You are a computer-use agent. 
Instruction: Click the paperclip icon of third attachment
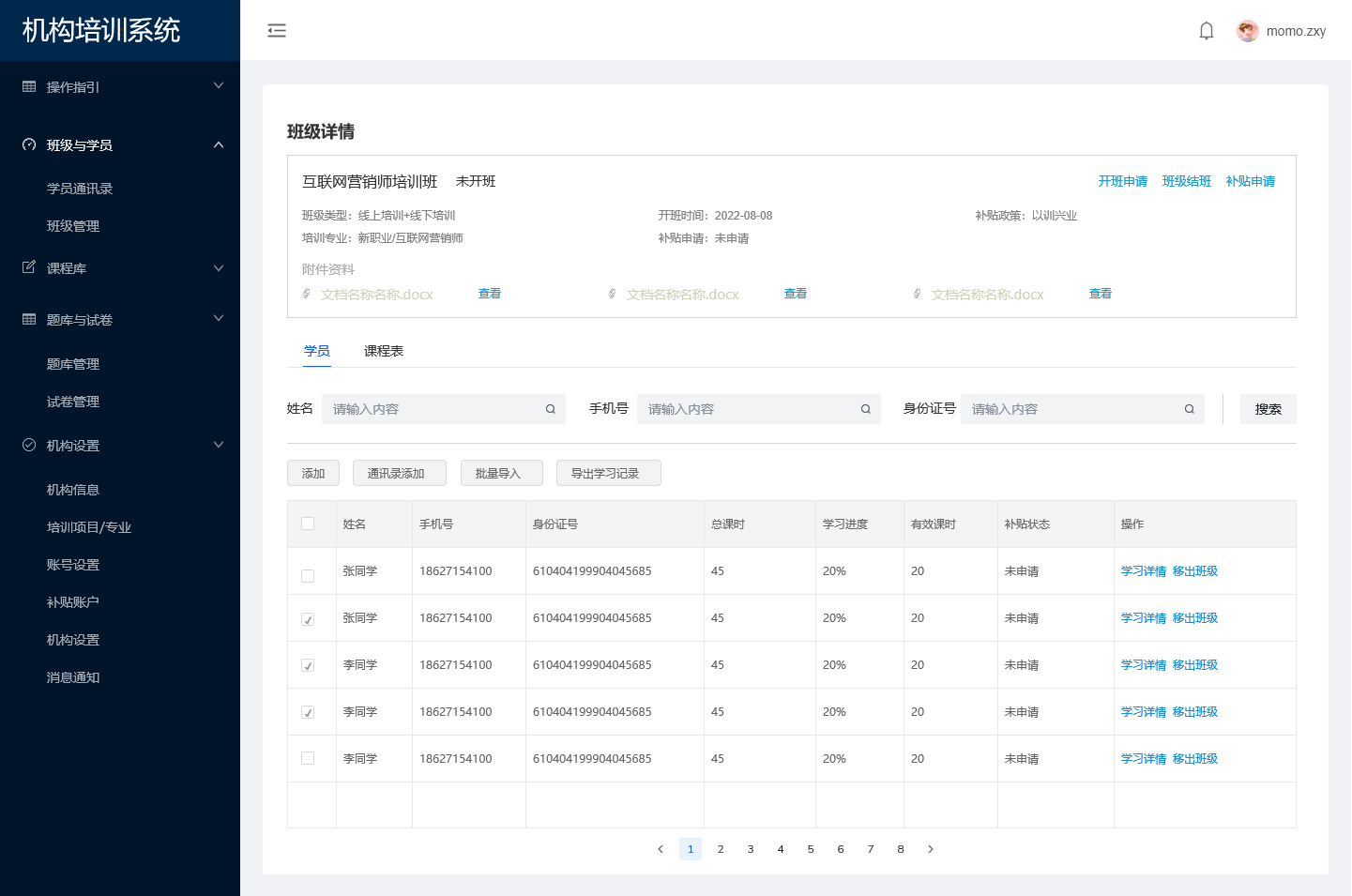[x=917, y=294]
